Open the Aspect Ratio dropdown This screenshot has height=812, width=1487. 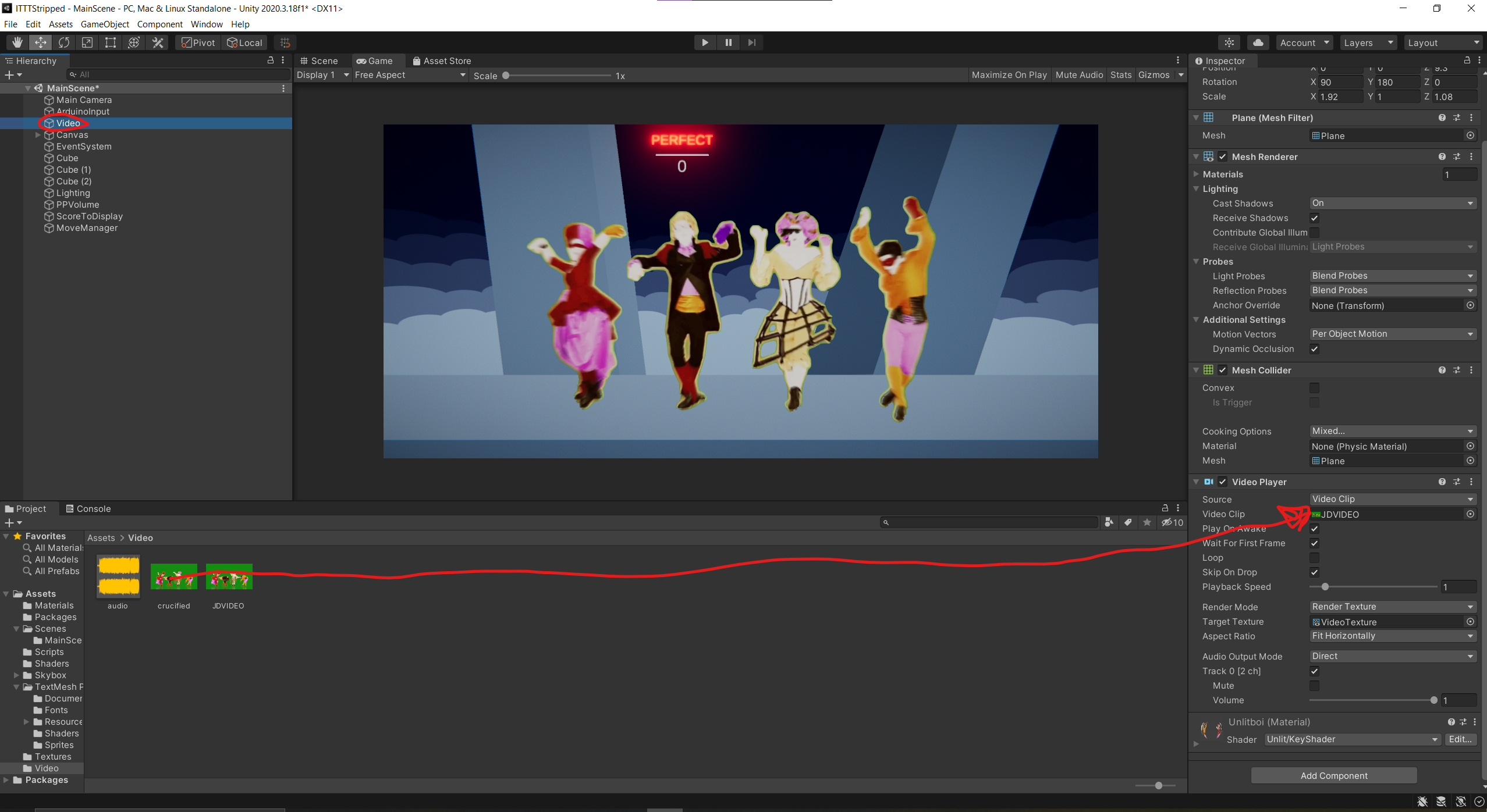coord(1392,636)
